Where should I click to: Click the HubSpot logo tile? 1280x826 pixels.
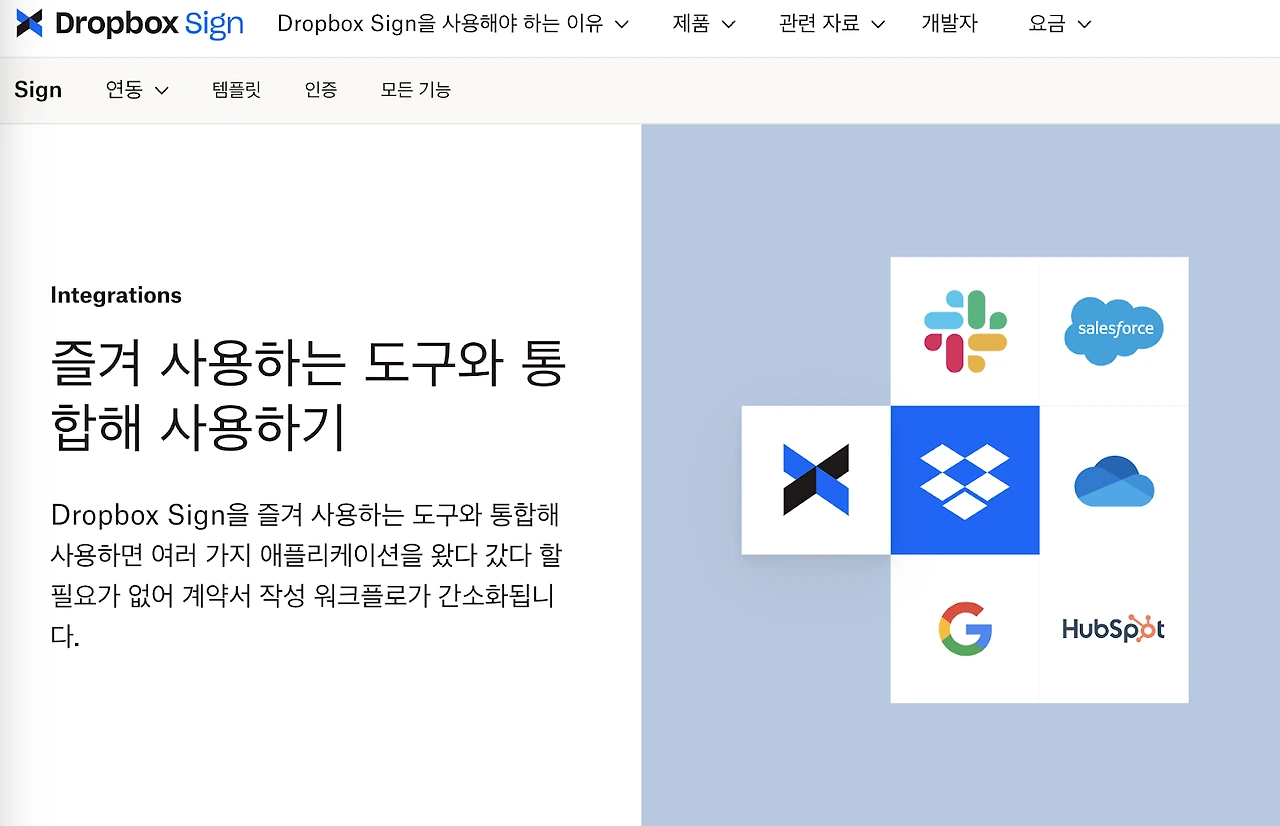(1114, 629)
